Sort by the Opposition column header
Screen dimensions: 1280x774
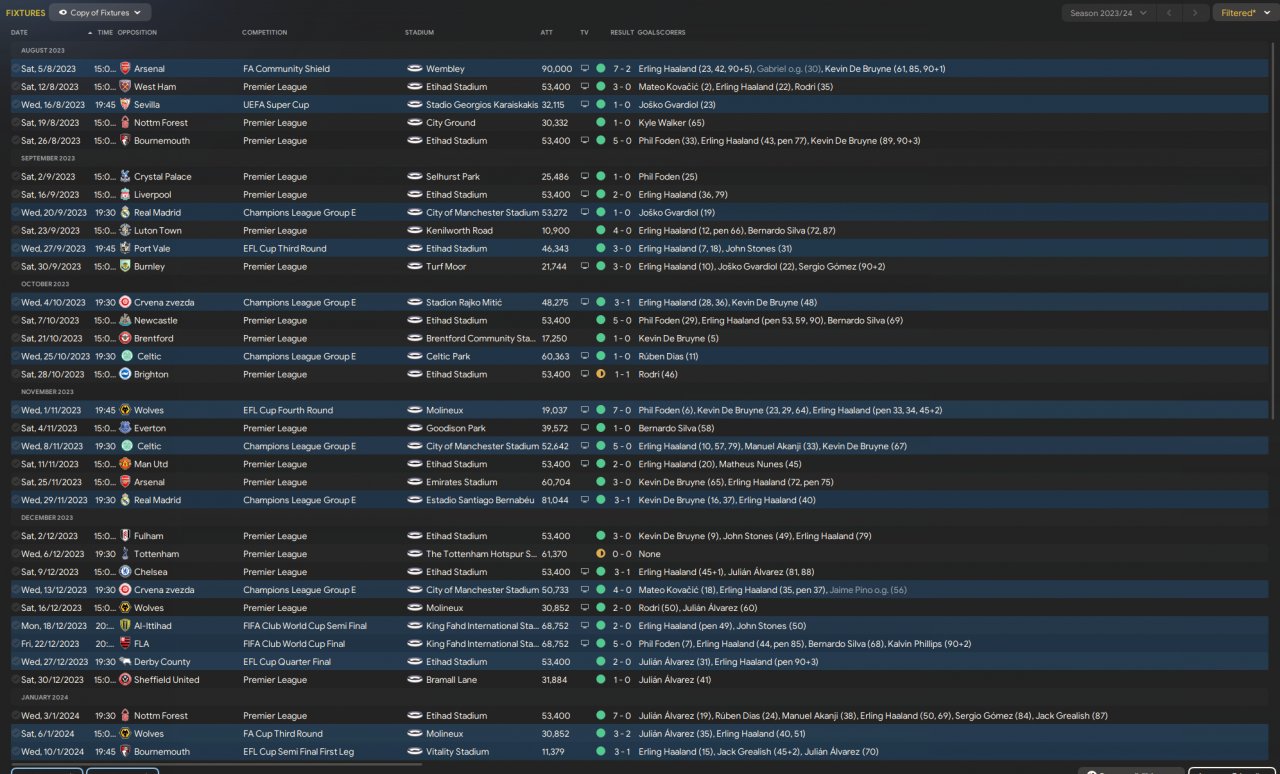tap(137, 33)
